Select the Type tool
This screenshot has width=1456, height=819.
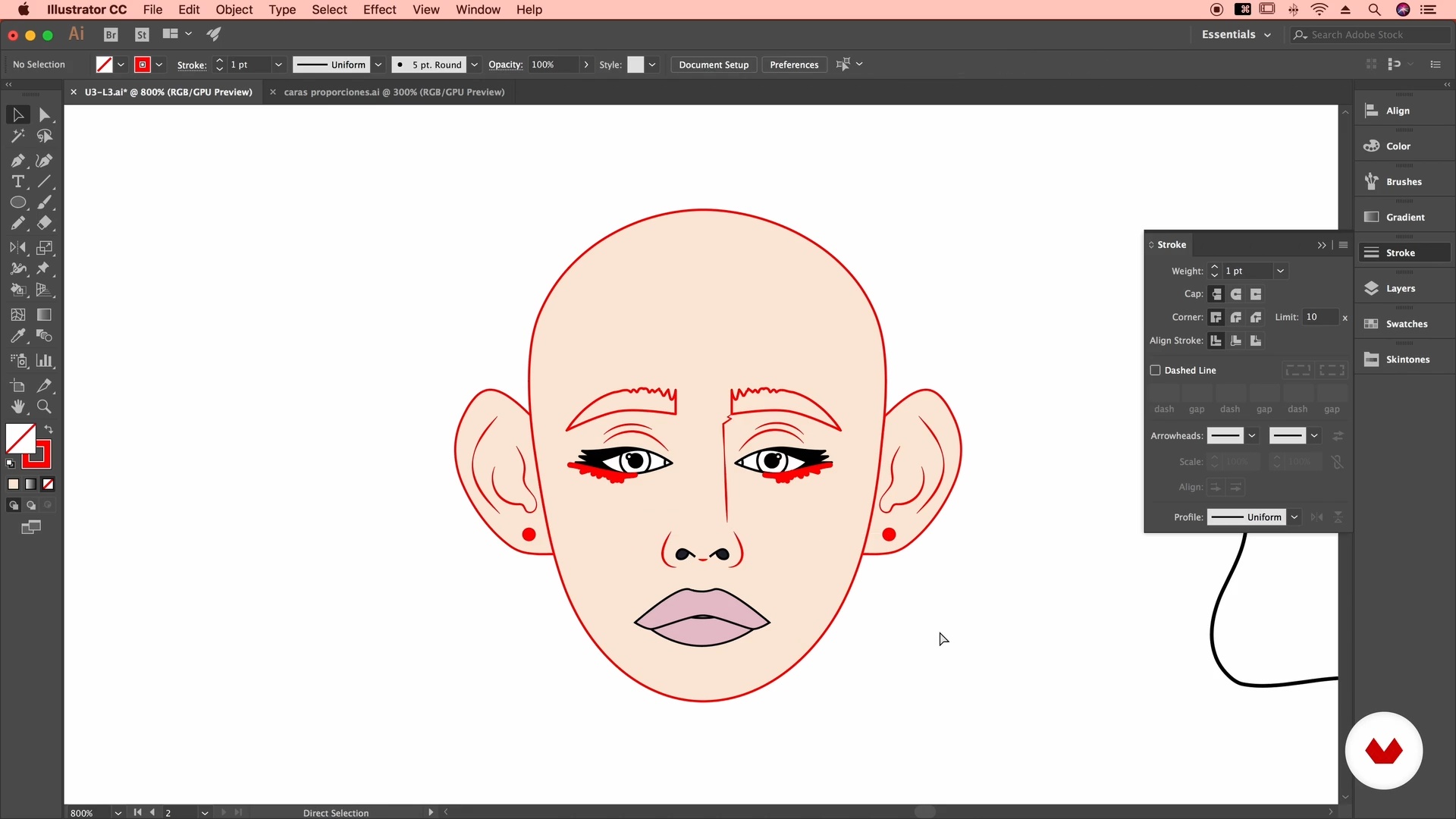18,182
